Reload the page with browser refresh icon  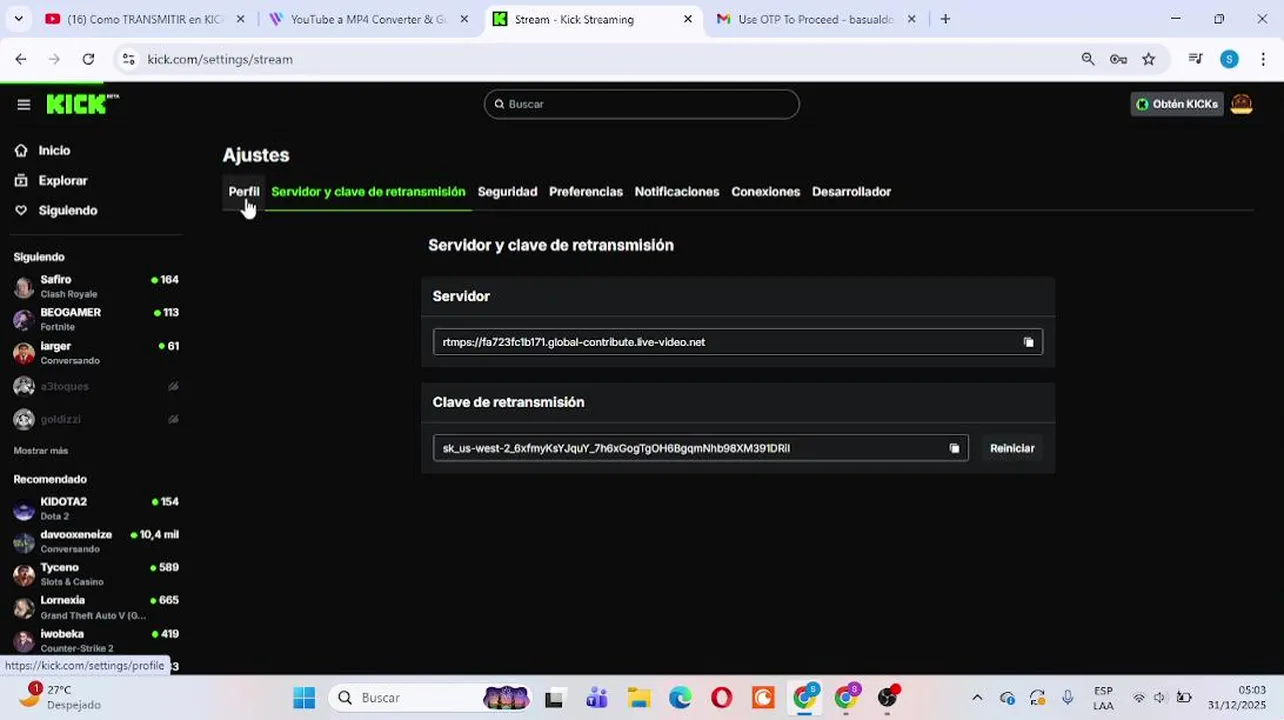click(88, 59)
